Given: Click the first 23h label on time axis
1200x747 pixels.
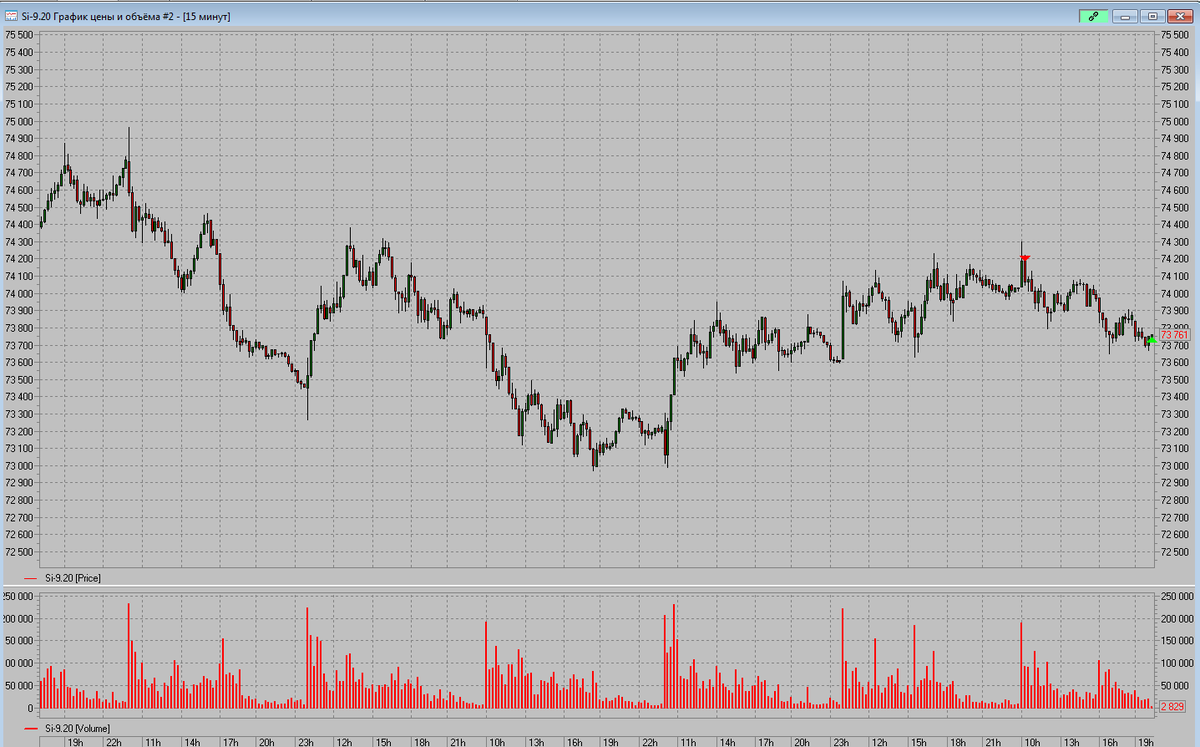Looking at the screenshot, I should 306,742.
